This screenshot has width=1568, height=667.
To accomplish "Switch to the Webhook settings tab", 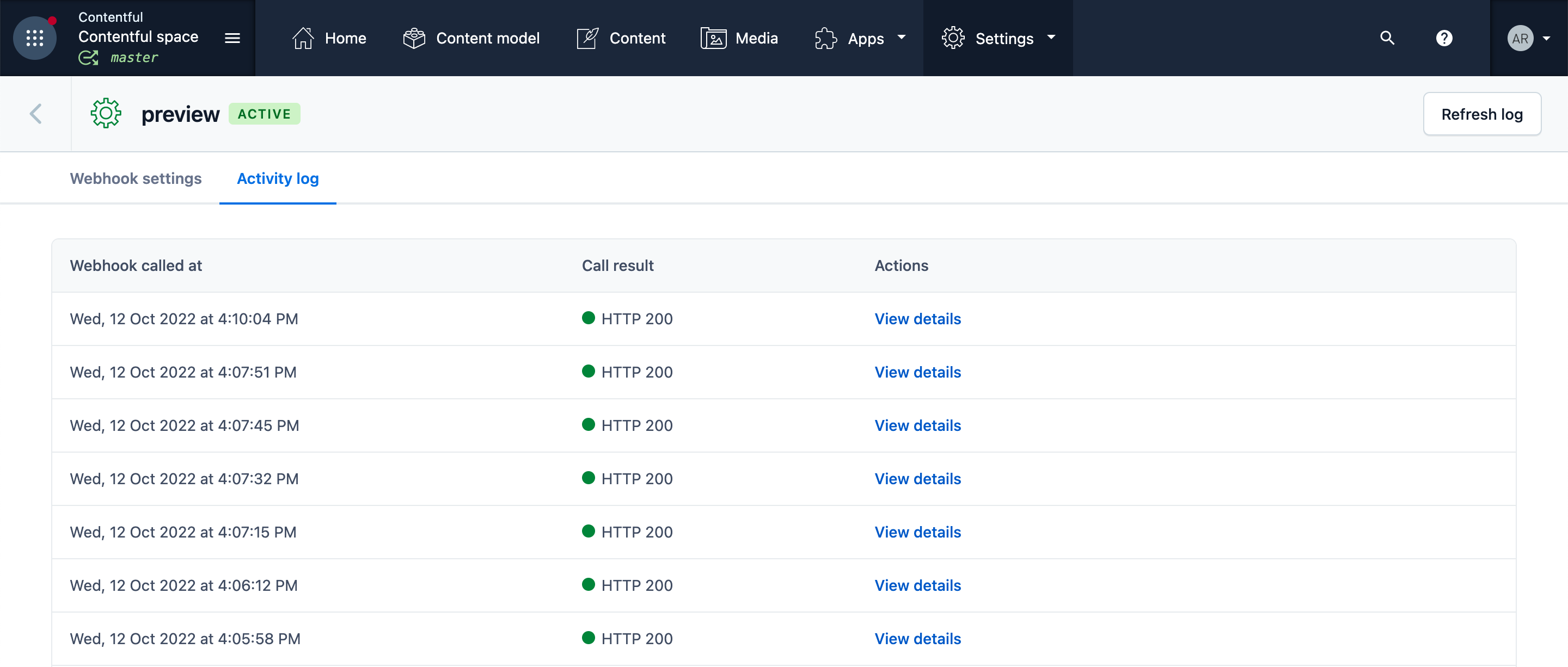I will 135,178.
